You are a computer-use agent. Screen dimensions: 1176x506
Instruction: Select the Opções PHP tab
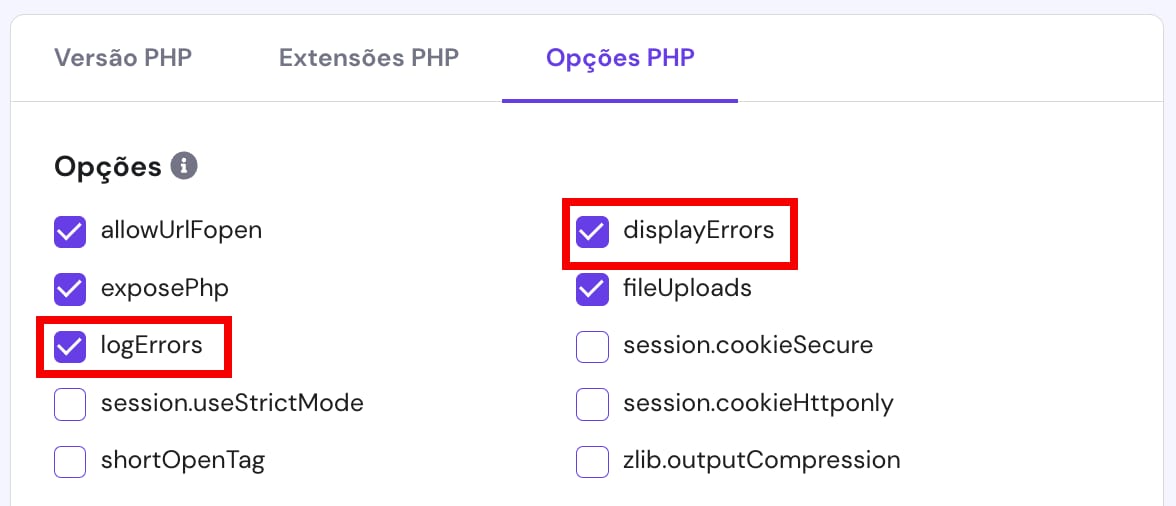pyautogui.click(x=620, y=57)
